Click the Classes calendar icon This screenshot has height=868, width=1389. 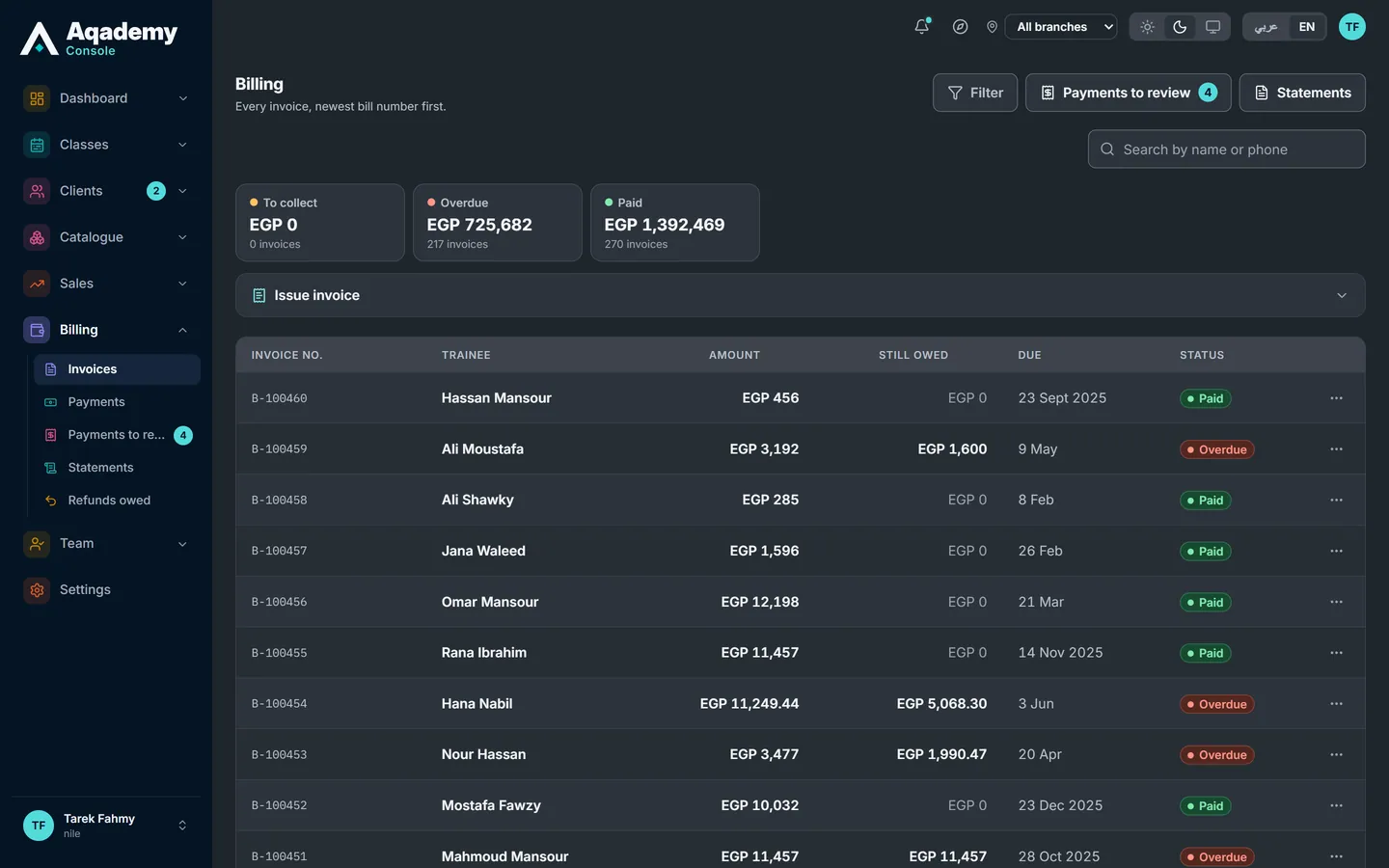(x=37, y=145)
